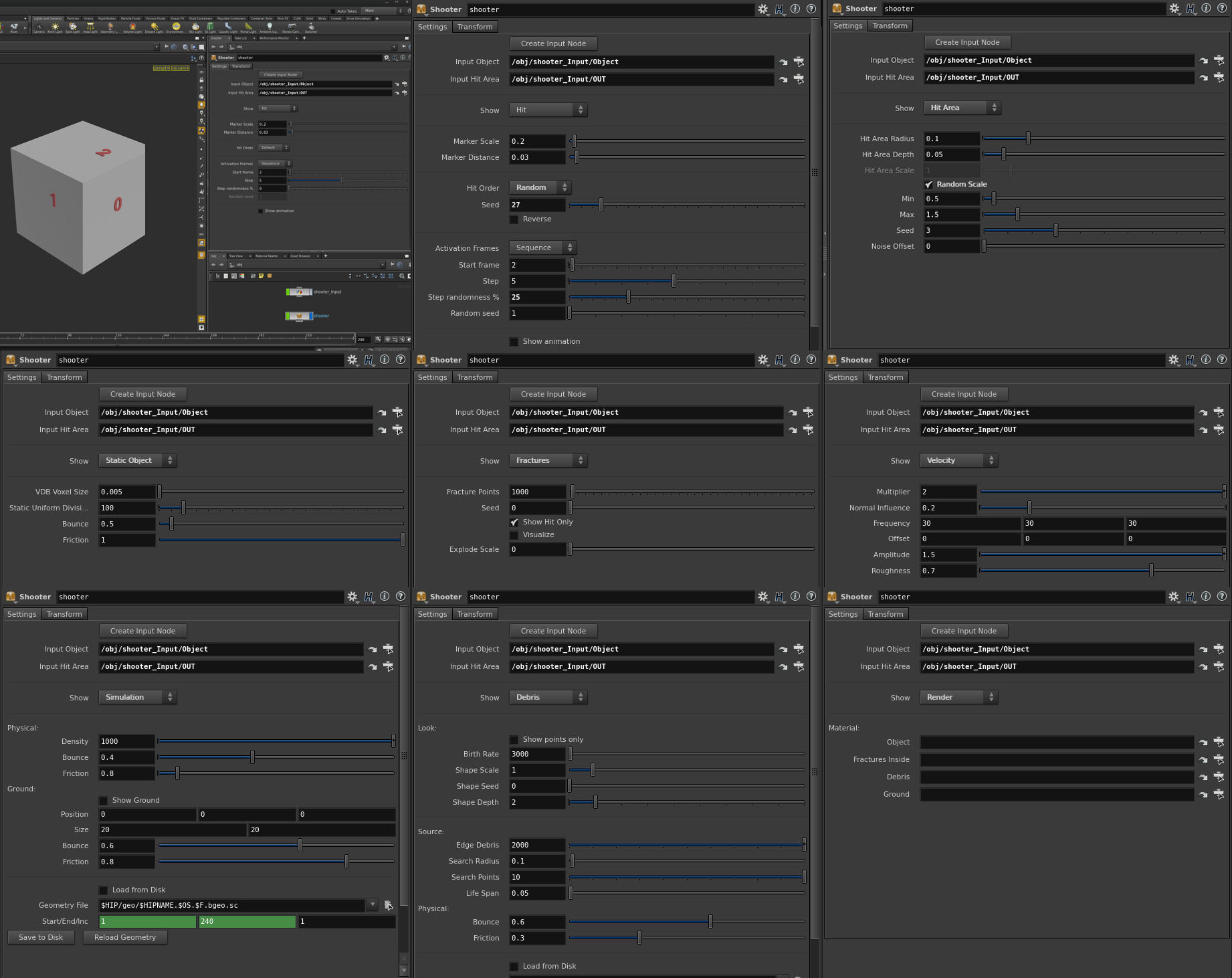Open the Show dropdown set to Velocity

(x=959, y=460)
